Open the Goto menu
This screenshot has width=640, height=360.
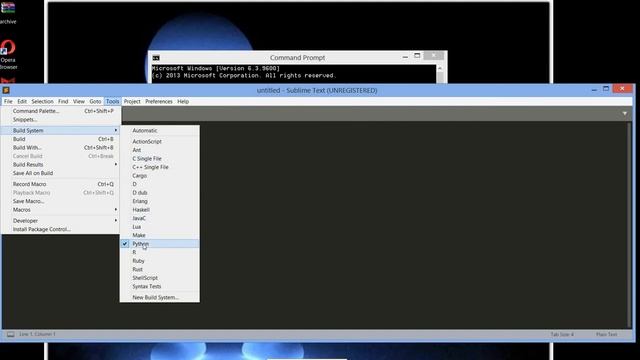click(95, 101)
